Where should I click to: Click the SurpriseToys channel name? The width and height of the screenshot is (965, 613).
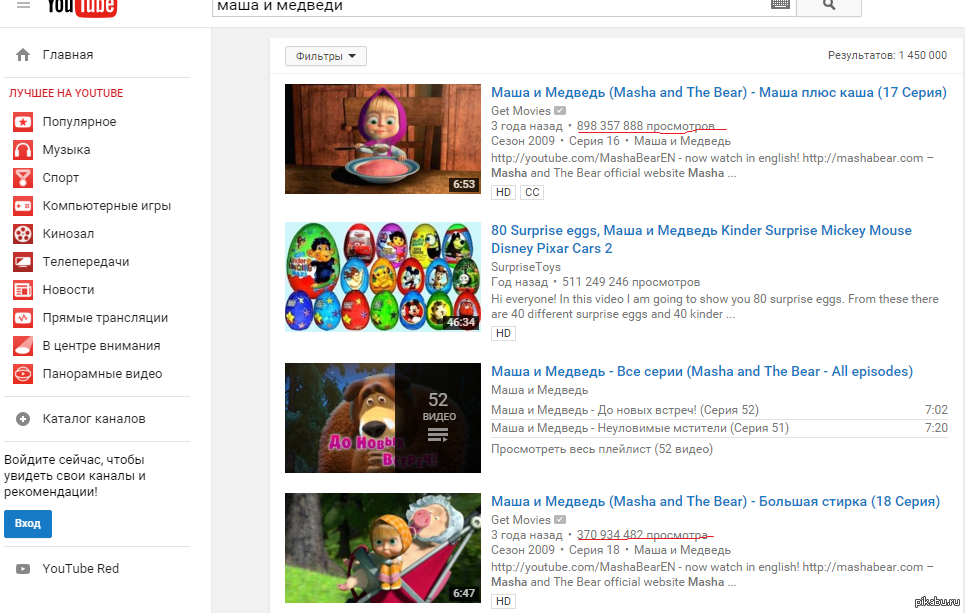[525, 267]
